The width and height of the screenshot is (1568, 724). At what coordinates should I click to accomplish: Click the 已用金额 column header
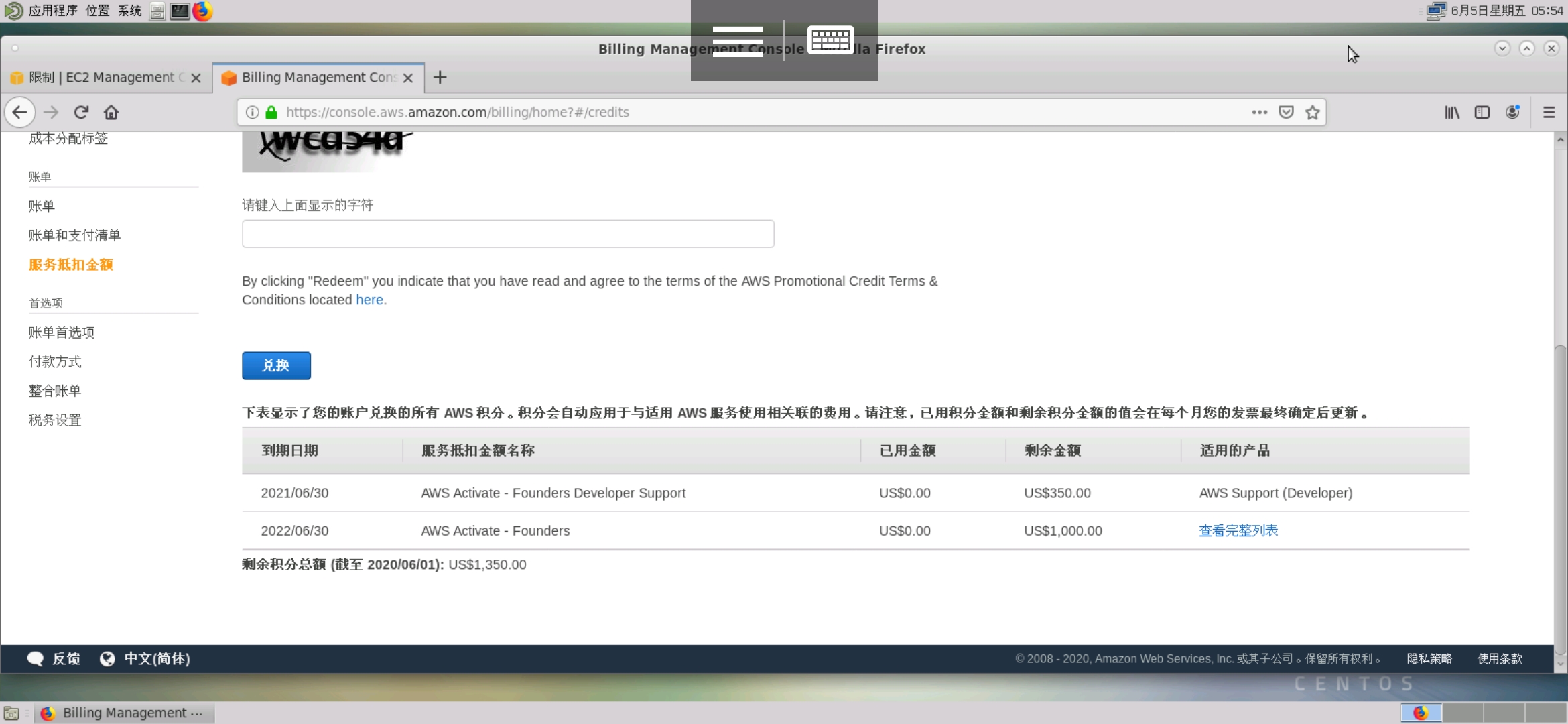(907, 450)
